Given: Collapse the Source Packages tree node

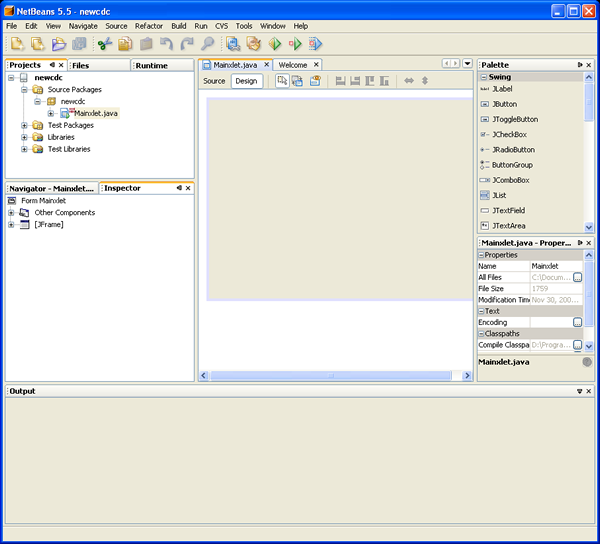Looking at the screenshot, I should tap(25, 90).
